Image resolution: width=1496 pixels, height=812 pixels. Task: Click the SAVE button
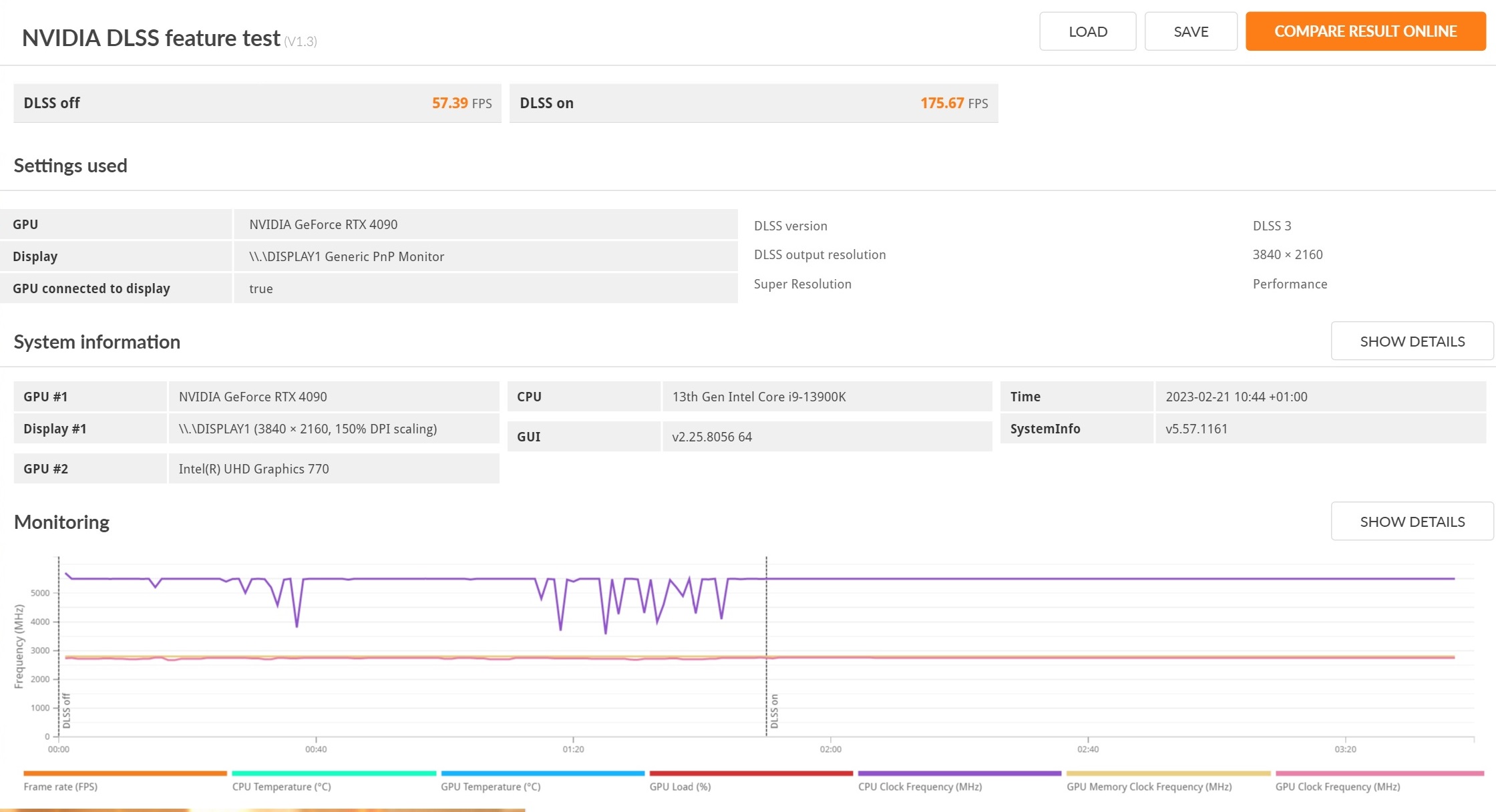tap(1191, 31)
